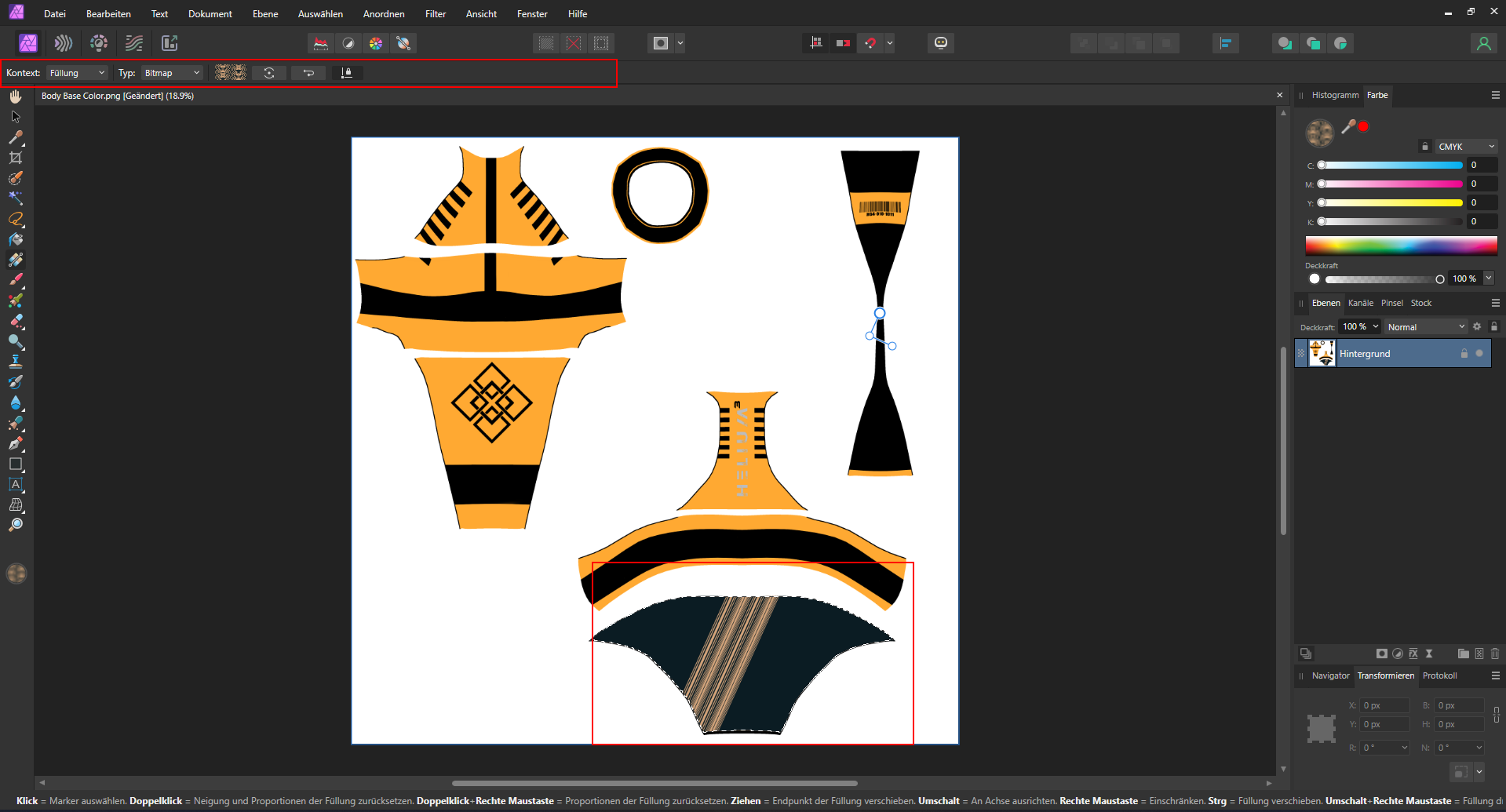Toggle the lock next to CMYK selector
Image resolution: width=1506 pixels, height=812 pixels.
1425,147
